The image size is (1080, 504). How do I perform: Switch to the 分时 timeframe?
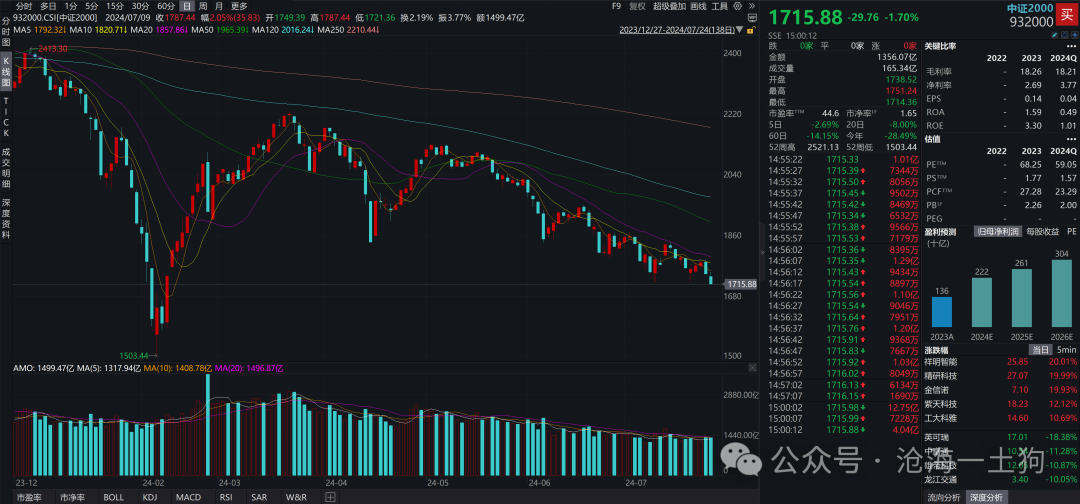coord(24,6)
